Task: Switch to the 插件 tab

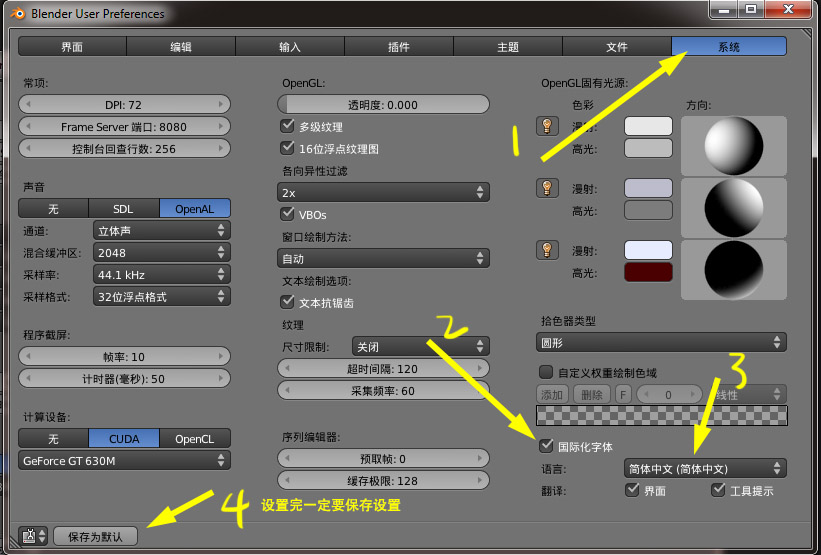Action: 399,47
